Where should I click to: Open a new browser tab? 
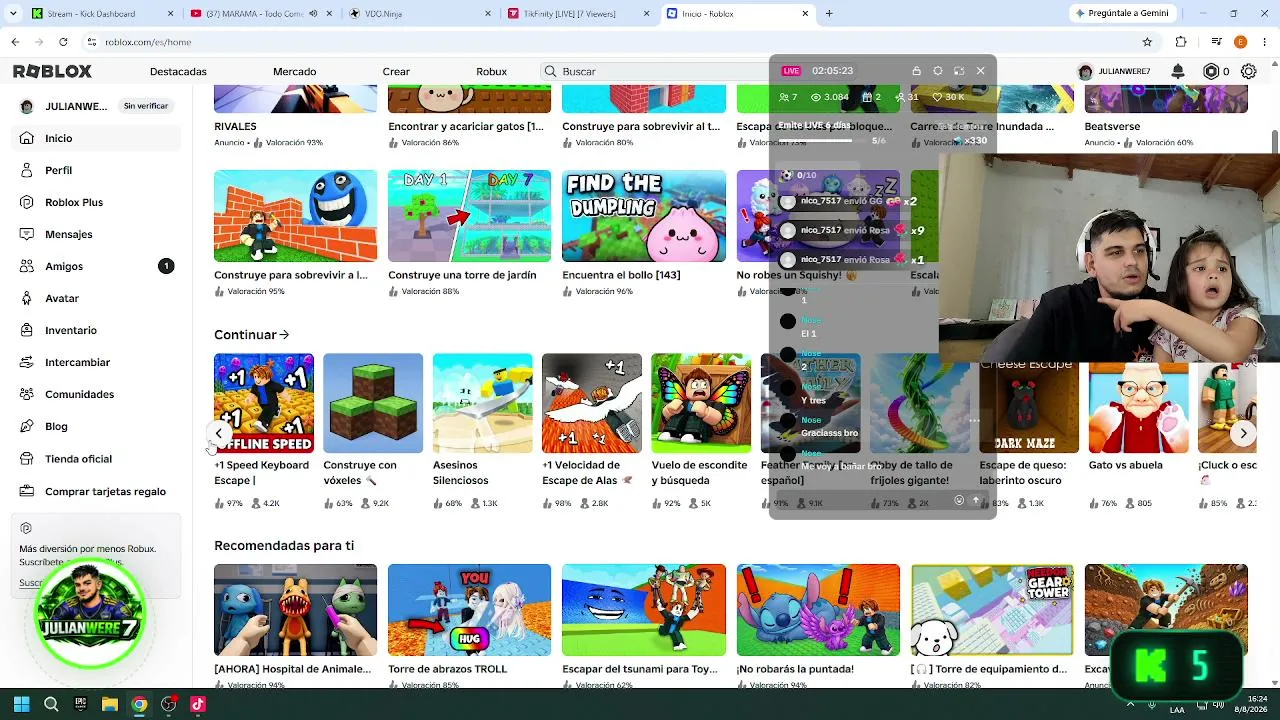click(829, 13)
